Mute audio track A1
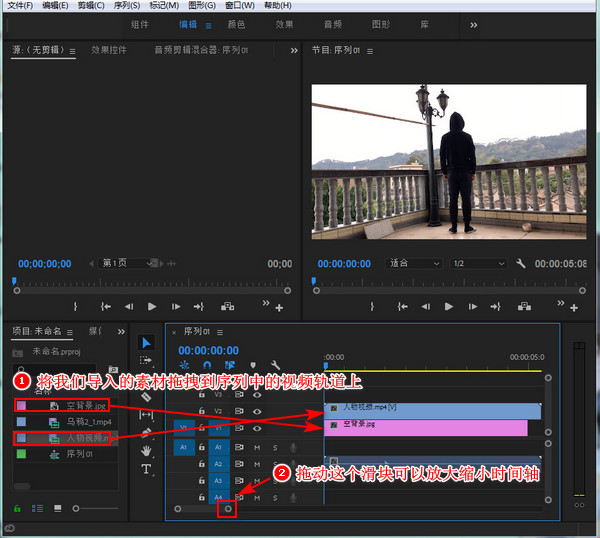The image size is (600, 538). pyautogui.click(x=257, y=447)
